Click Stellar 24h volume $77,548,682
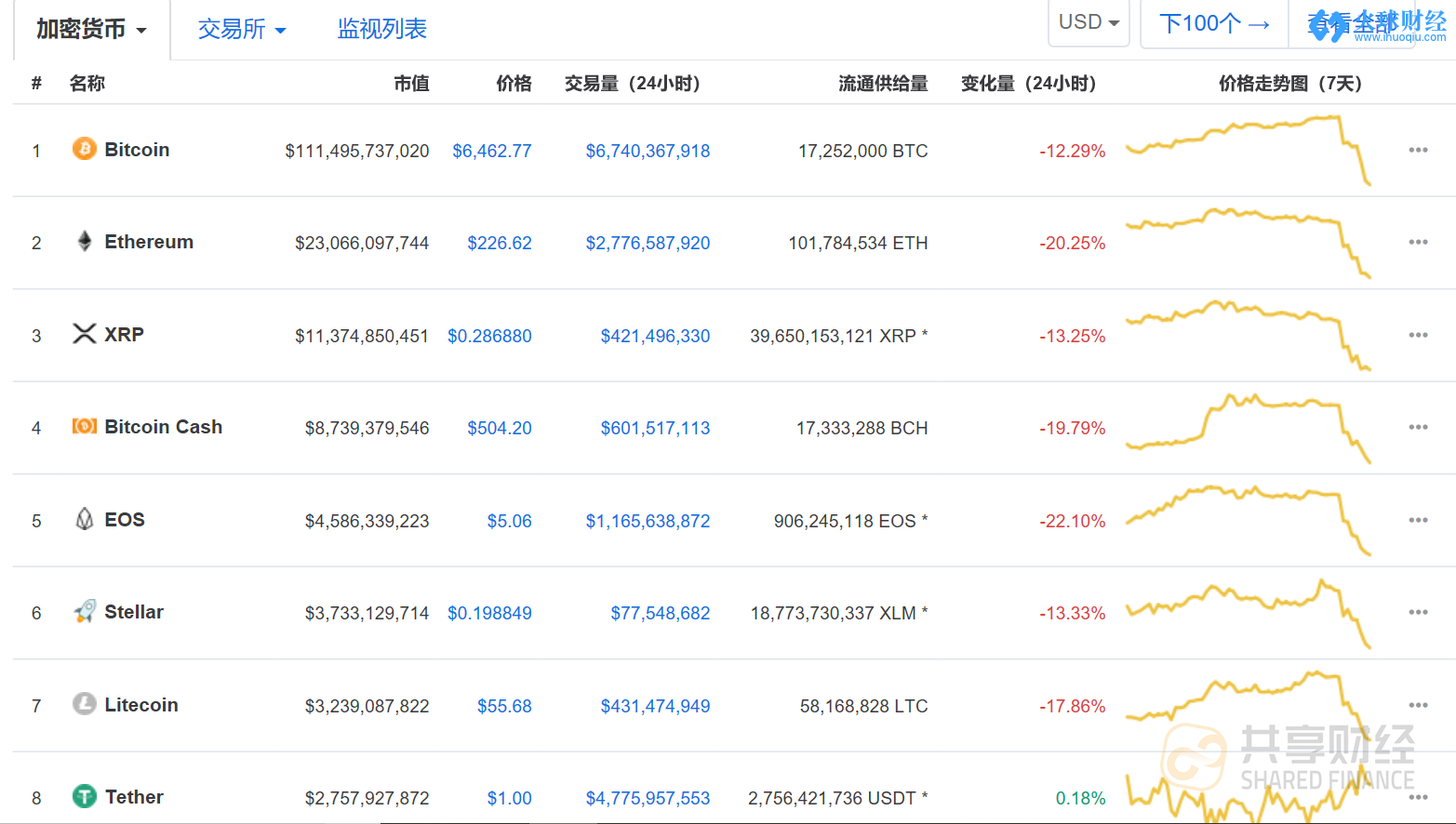 pyautogui.click(x=661, y=613)
